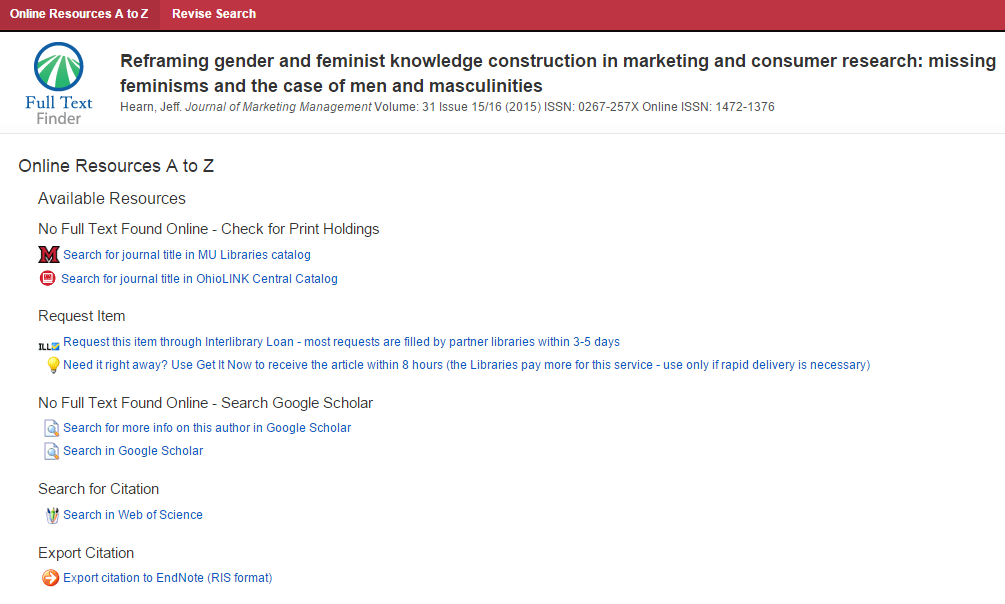The height and width of the screenshot is (604, 1005).
Task: Click the article title heading text
Action: click(558, 73)
